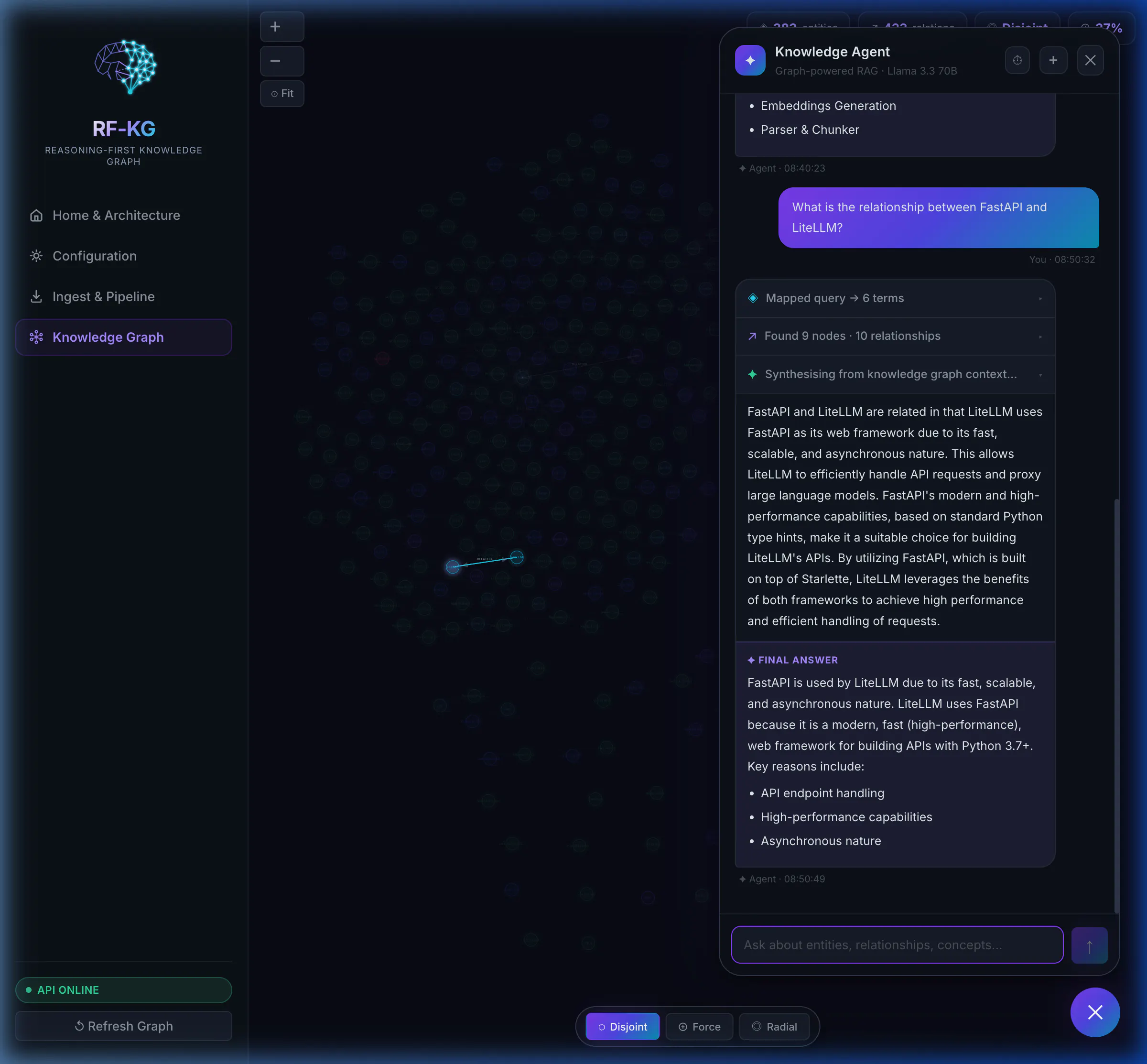Screen dimensions: 1147x1064
Task: Click the 'You · 08:50:32' timestamp
Action: [x=1062, y=260]
